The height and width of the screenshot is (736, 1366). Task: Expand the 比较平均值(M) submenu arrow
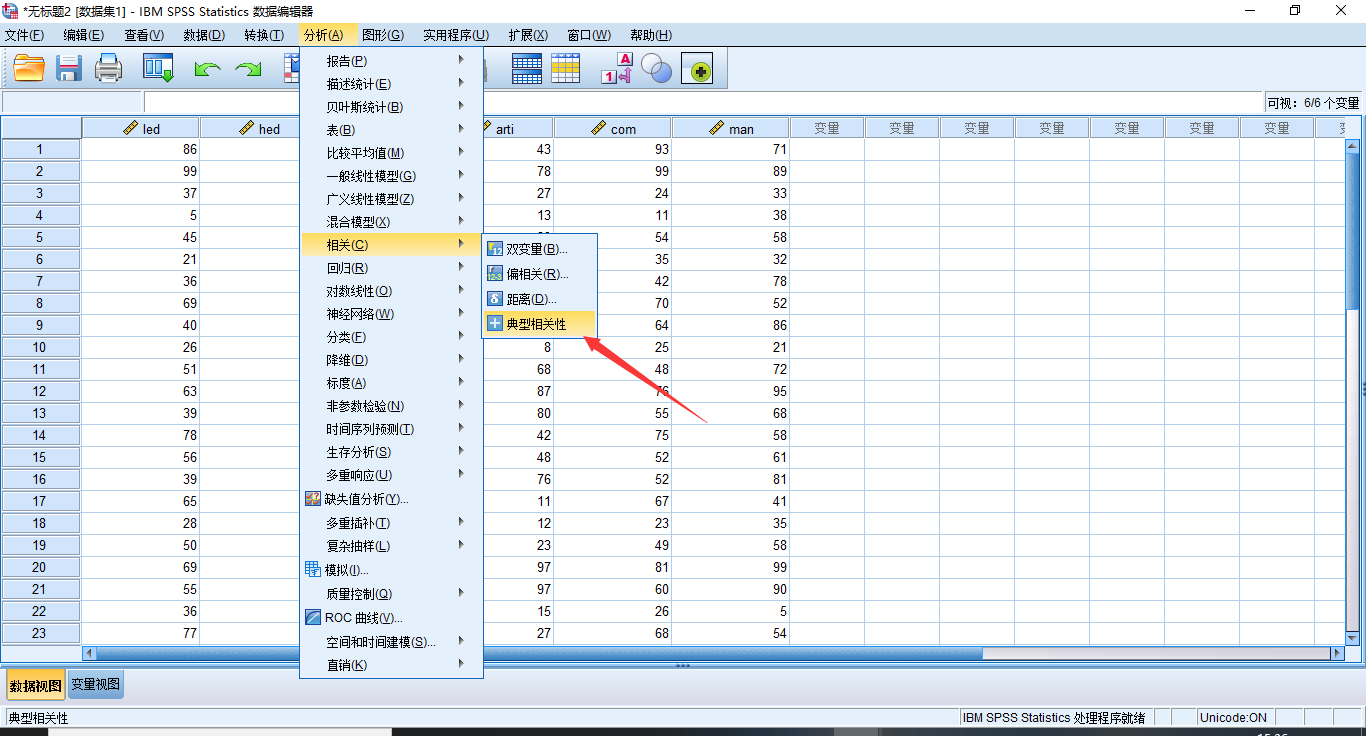461,152
